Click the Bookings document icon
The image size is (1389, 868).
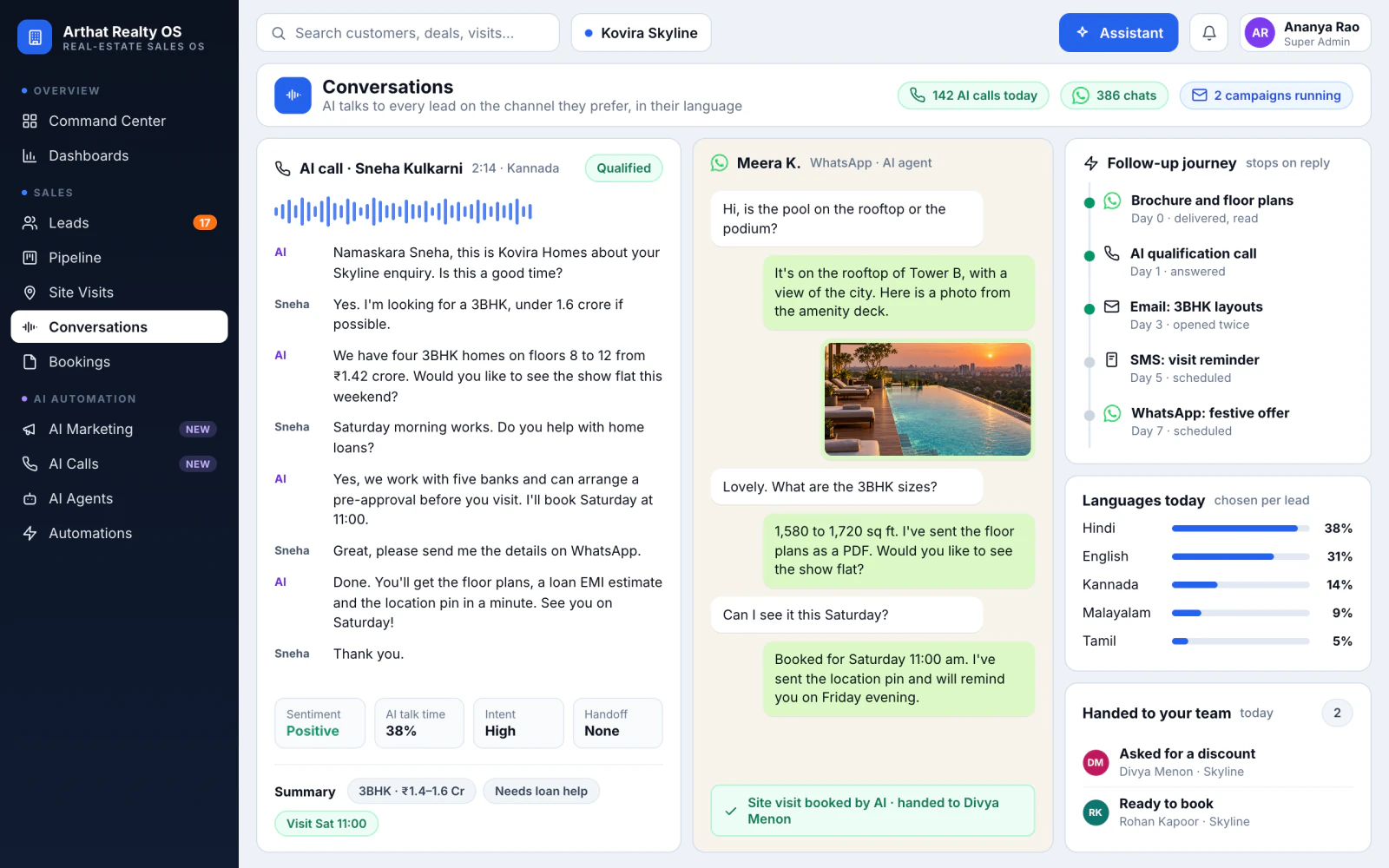[30, 362]
